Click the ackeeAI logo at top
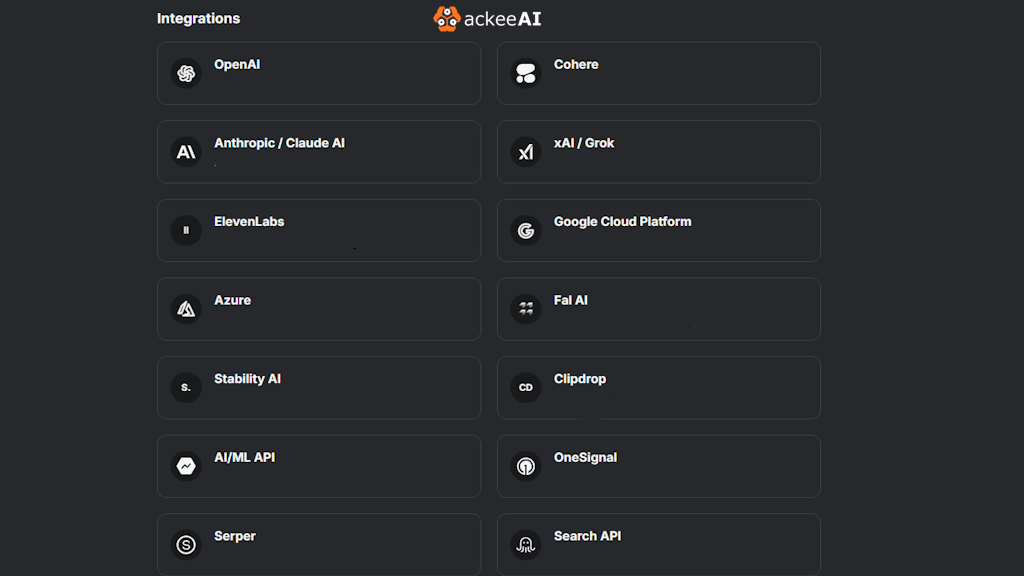The height and width of the screenshot is (576, 1024). [487, 19]
